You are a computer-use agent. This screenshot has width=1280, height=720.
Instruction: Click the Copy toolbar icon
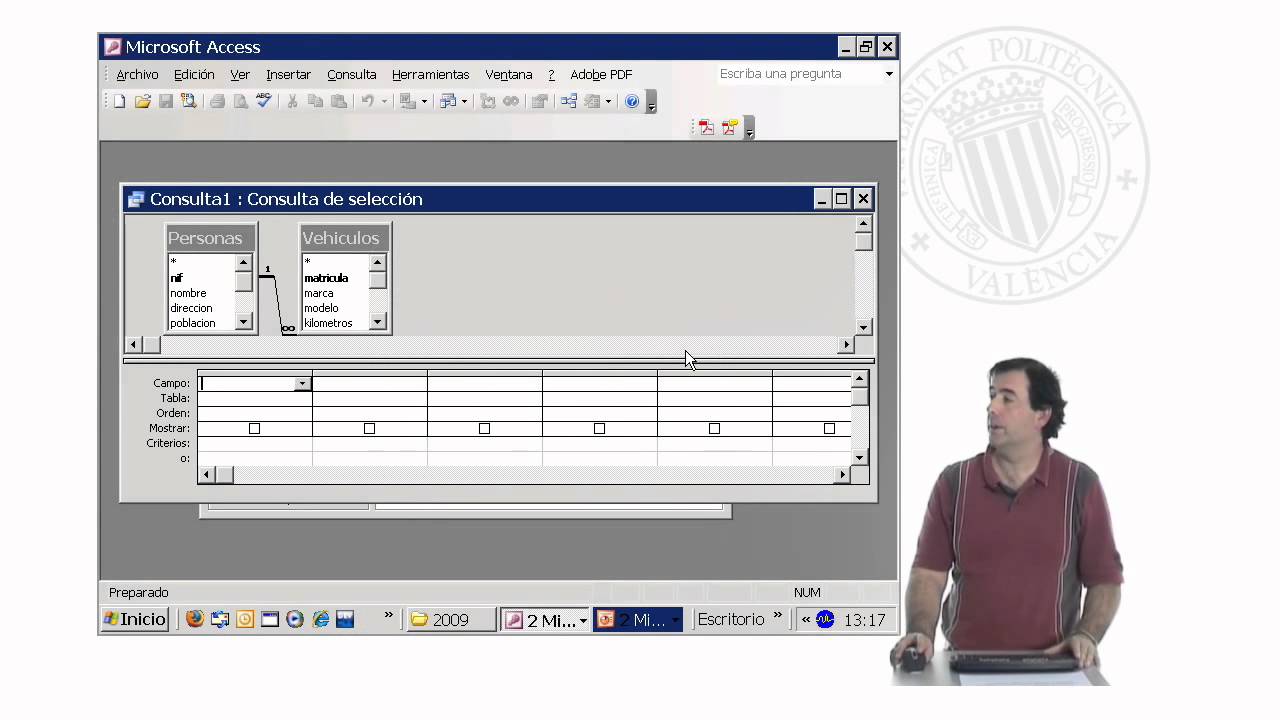pos(315,101)
